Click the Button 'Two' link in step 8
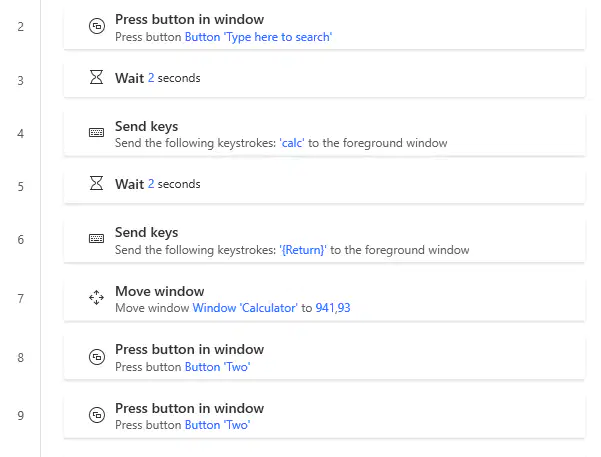 [x=217, y=367]
